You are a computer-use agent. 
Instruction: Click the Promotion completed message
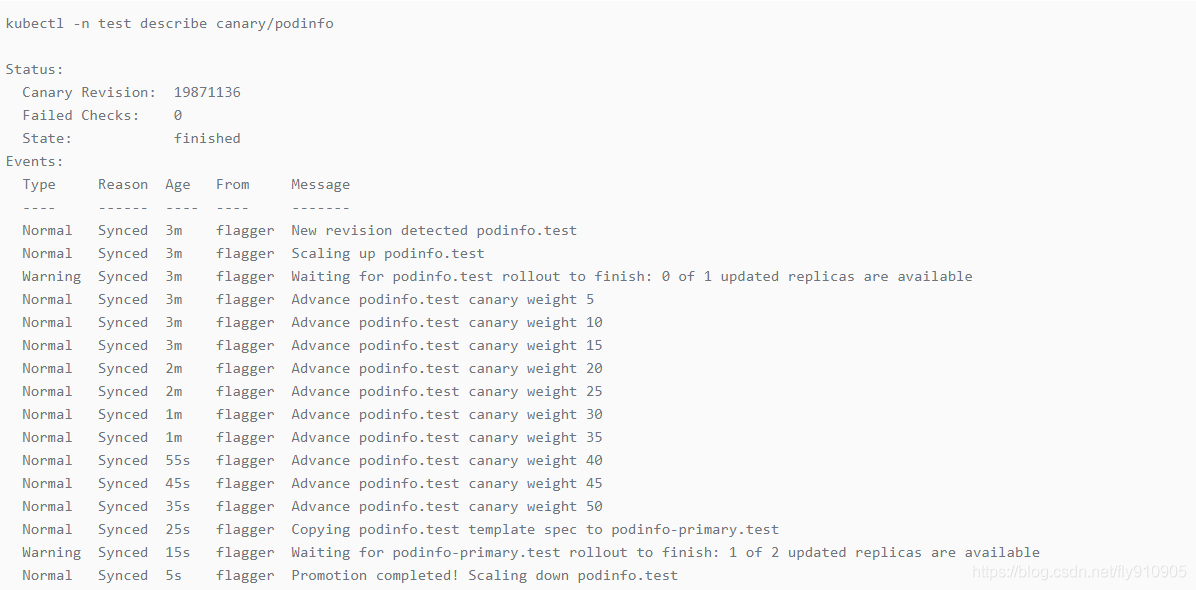pos(484,575)
